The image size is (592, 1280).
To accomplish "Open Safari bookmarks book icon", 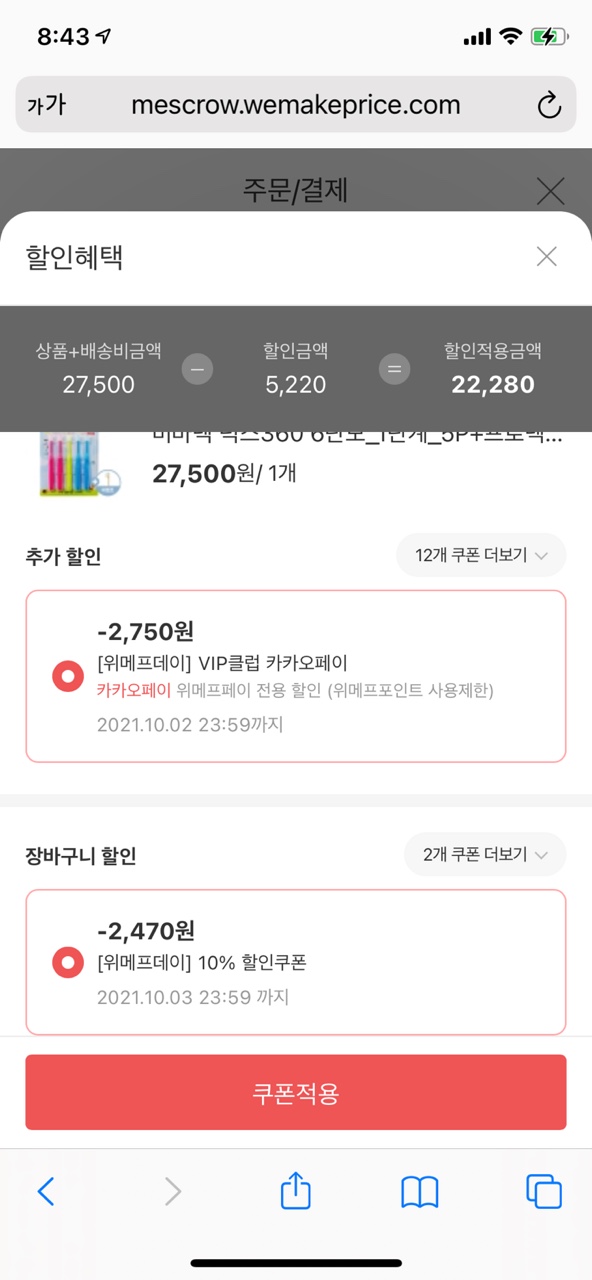I will click(420, 1191).
